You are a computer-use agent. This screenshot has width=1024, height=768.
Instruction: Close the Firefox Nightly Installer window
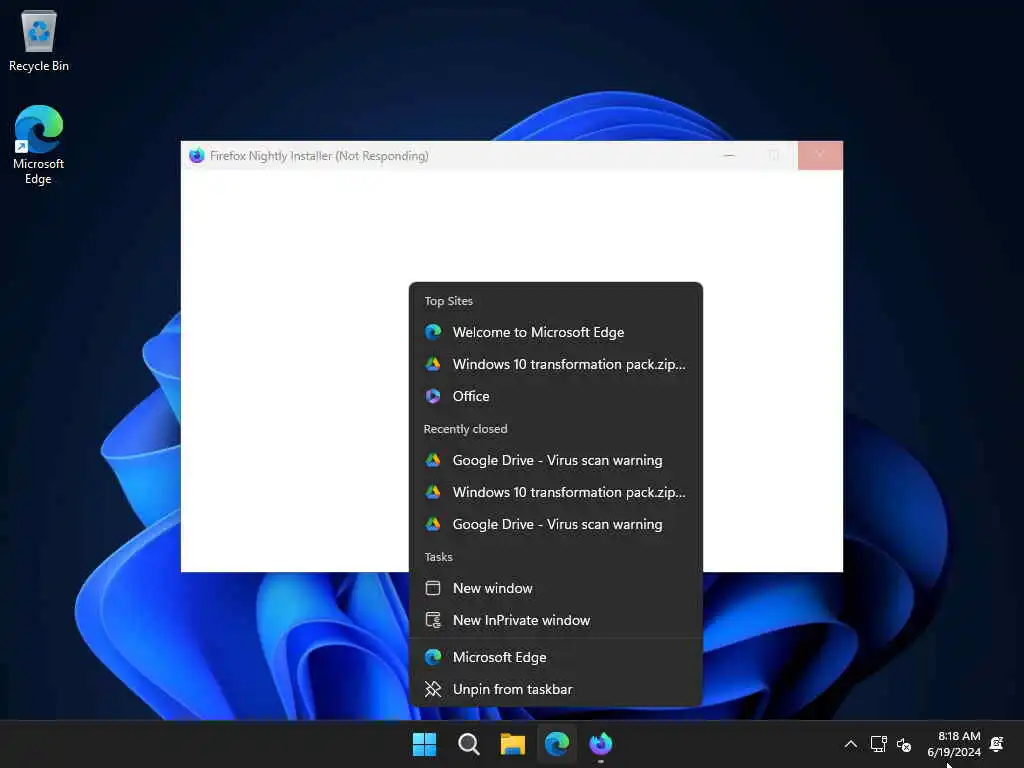[820, 155]
